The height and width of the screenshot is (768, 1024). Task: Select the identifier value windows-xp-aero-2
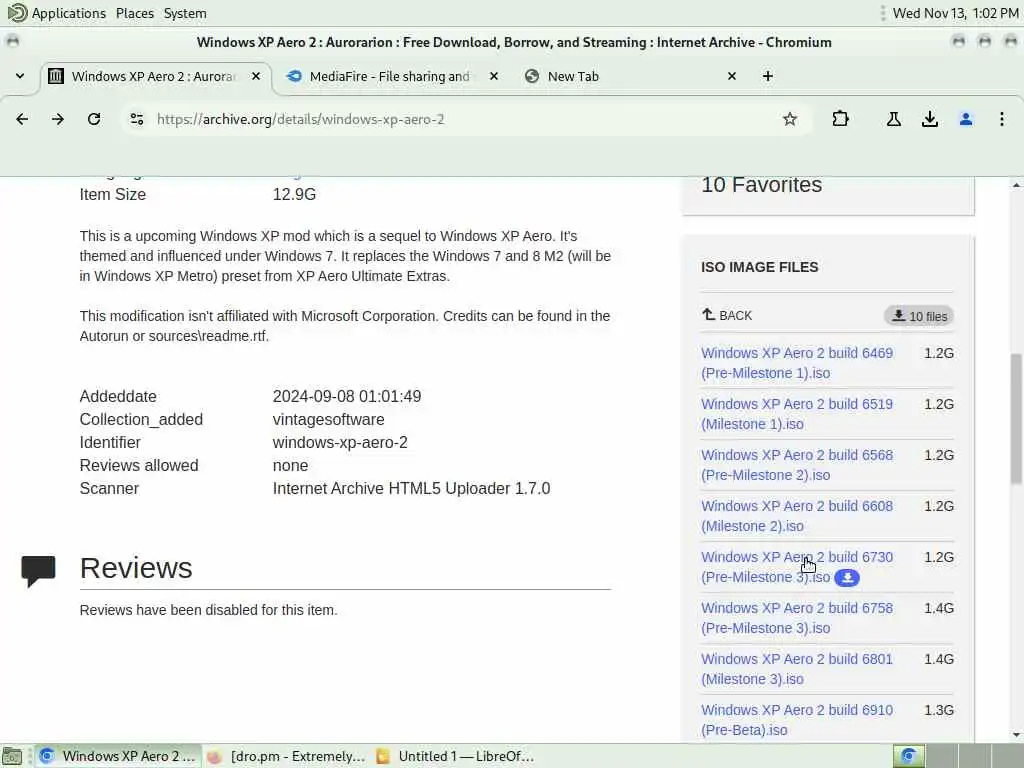[340, 442]
